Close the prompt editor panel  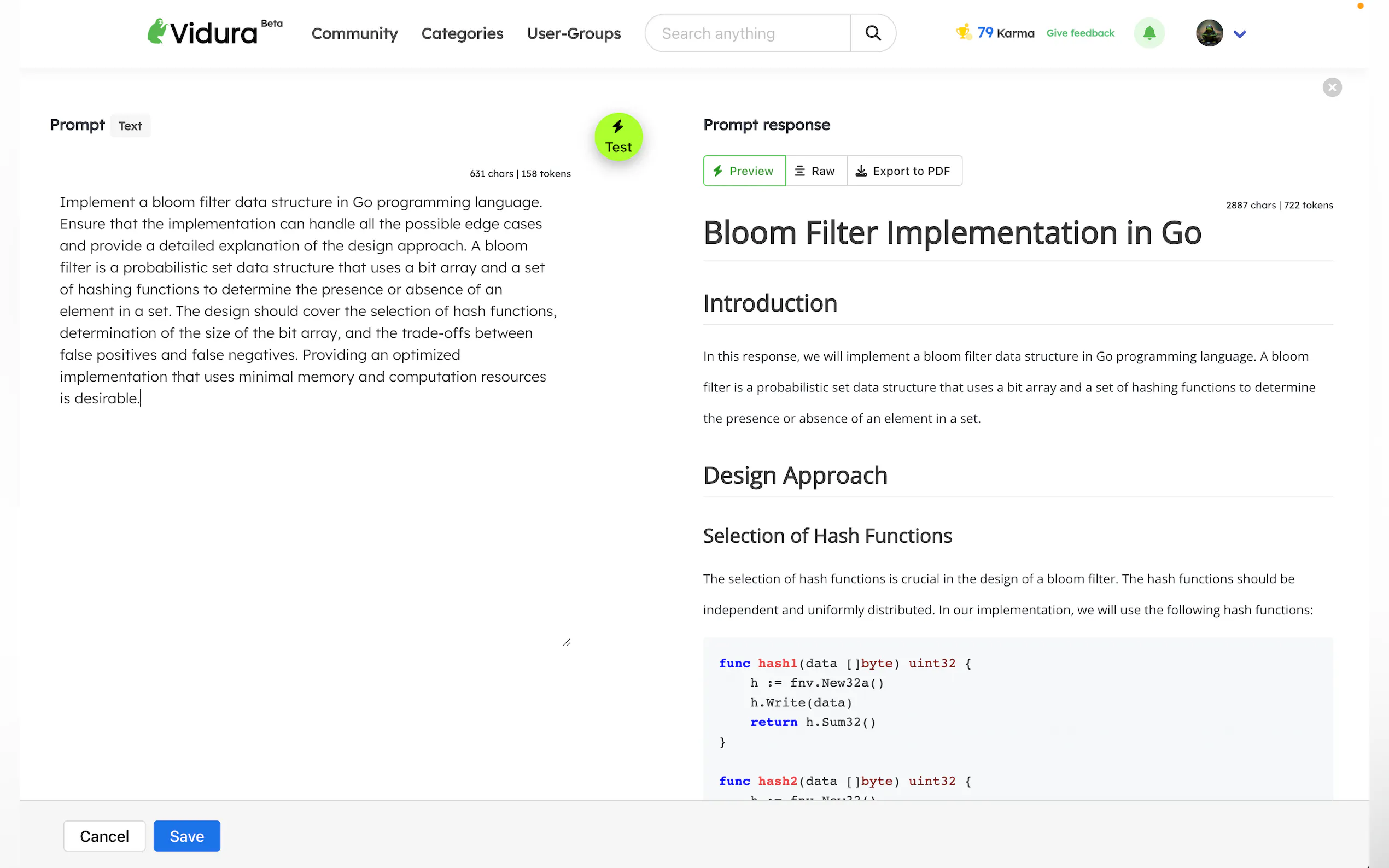point(1332,87)
